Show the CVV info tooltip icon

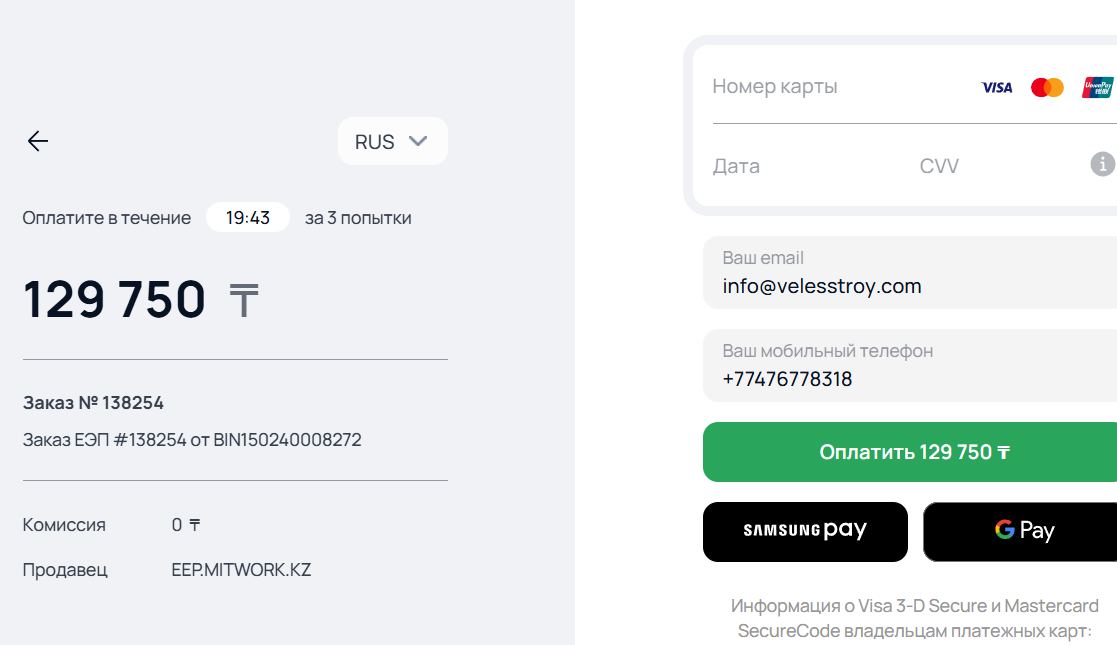pos(1102,164)
